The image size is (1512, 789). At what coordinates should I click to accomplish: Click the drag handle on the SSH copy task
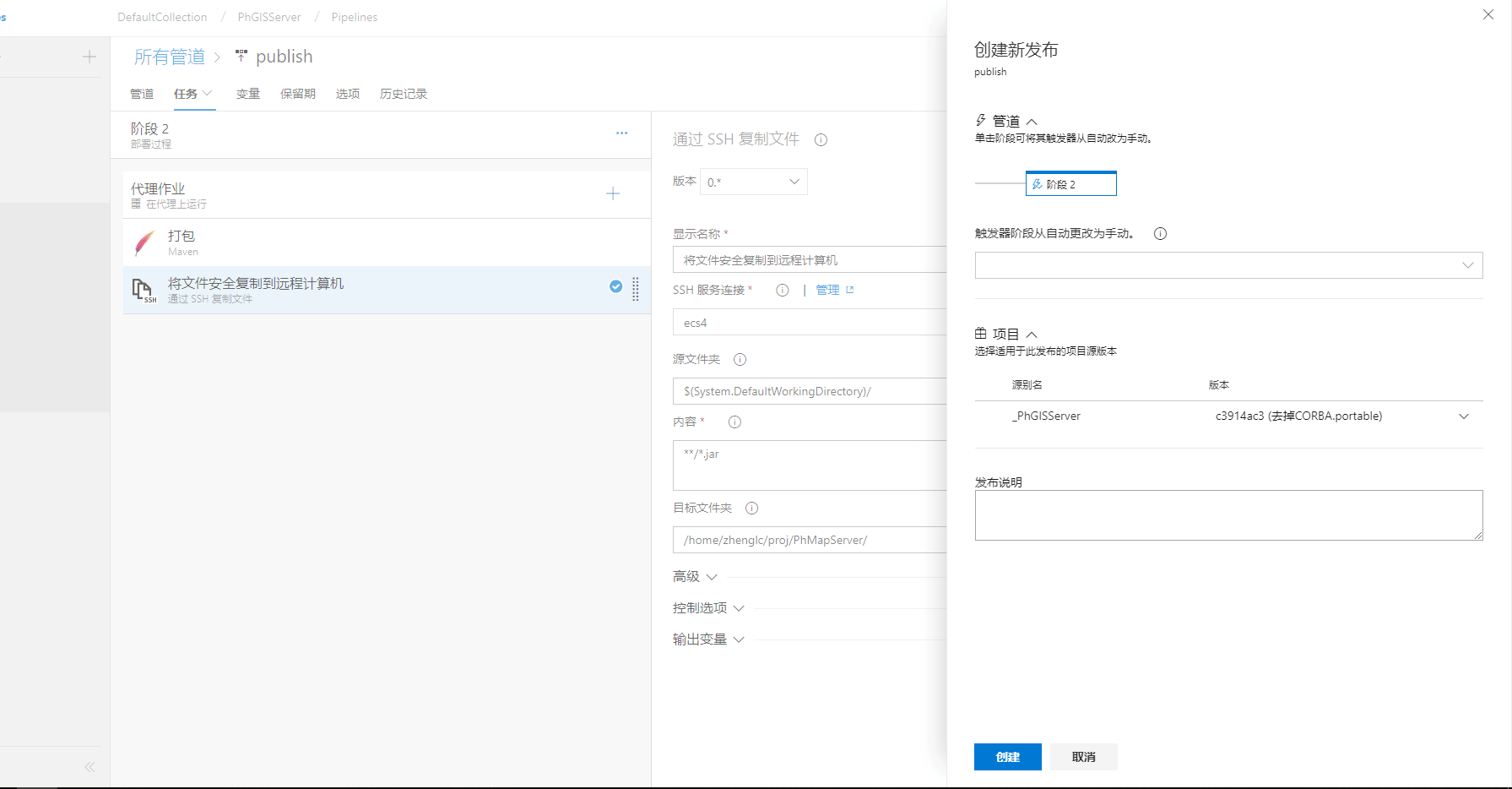tap(636, 289)
